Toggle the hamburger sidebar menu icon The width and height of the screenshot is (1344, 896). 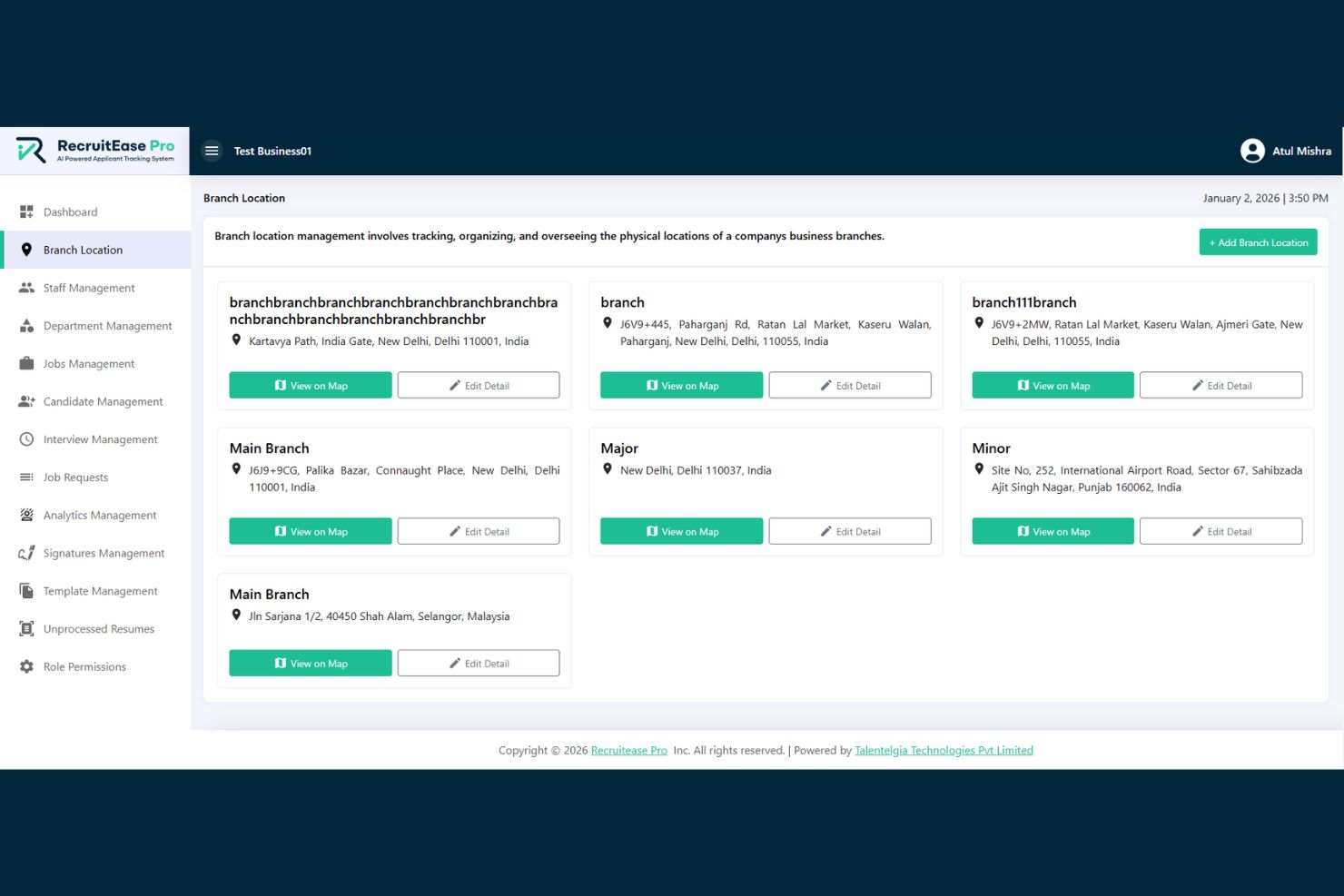(x=212, y=151)
